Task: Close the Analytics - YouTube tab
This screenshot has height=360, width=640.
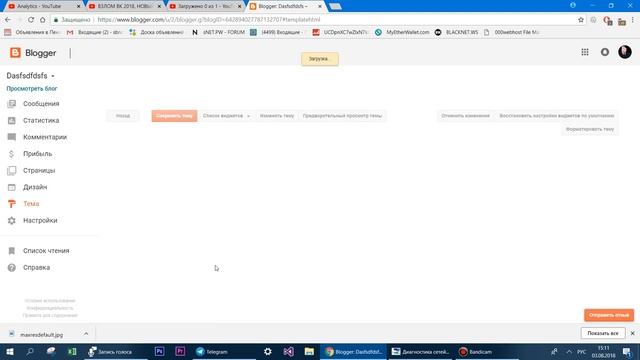Action: [x=79, y=7]
